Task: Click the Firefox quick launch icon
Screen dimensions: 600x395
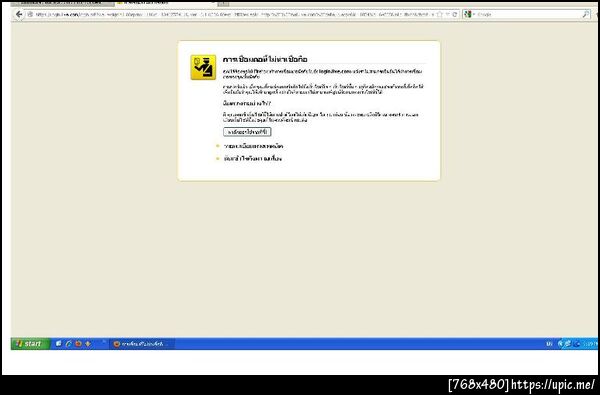Action: pyautogui.click(x=78, y=344)
